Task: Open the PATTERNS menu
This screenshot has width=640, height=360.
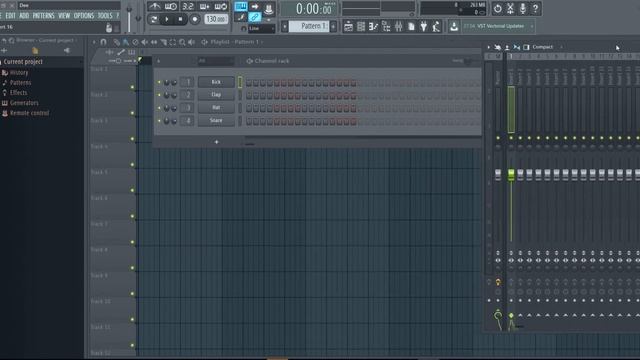Action: point(43,16)
